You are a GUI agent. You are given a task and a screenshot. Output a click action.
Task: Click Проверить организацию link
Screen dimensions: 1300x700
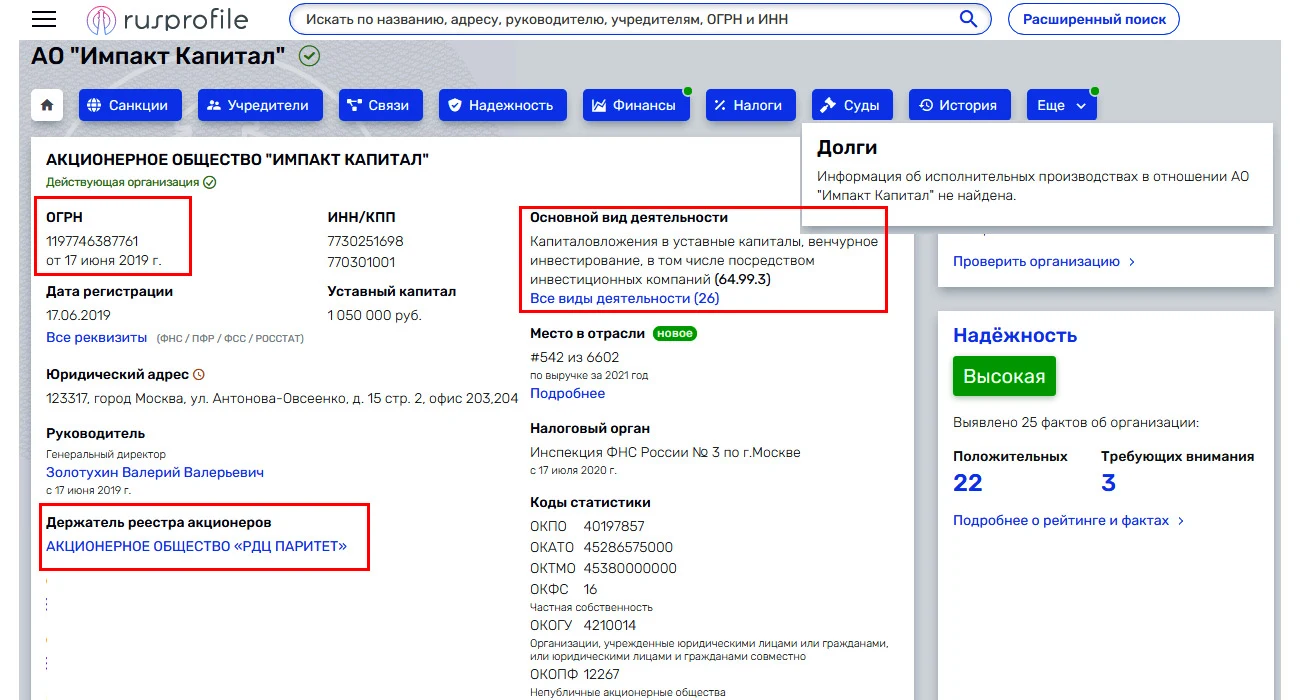[x=1044, y=261]
